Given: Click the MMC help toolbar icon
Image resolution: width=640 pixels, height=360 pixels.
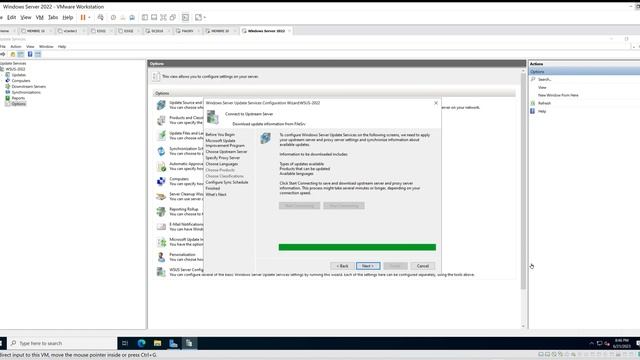Looking at the screenshot, I should (30, 54).
